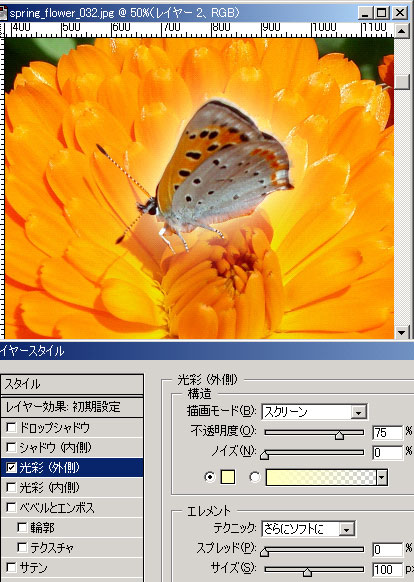414x582 pixels.
Task: Click the ノイズ slider handle
Action: 264,455
